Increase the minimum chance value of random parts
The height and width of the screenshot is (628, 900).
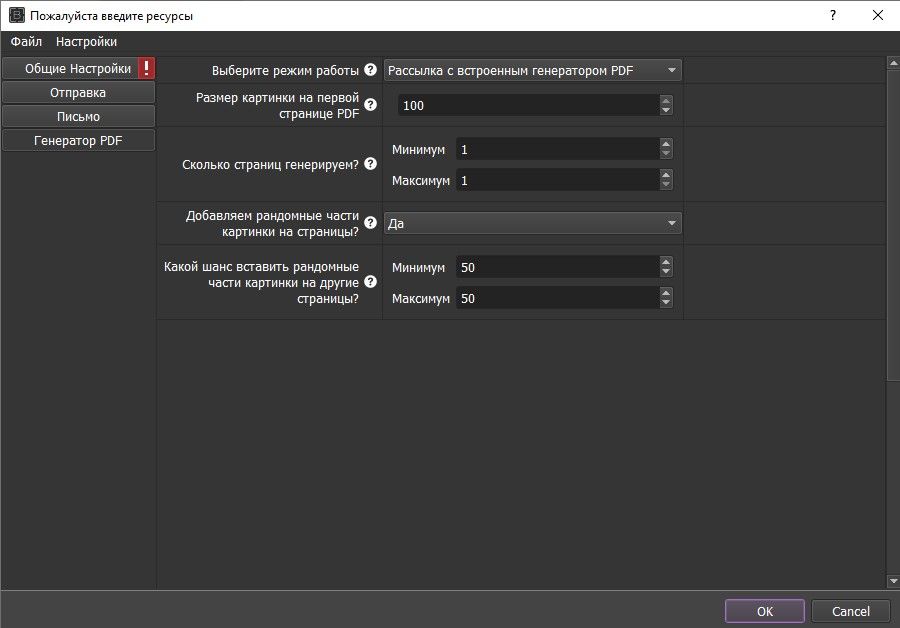point(667,262)
